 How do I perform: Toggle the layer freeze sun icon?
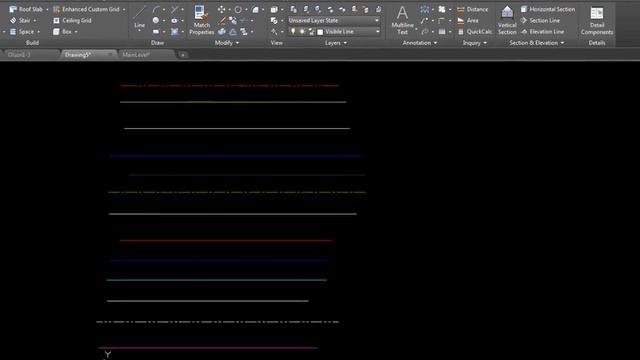coord(302,31)
